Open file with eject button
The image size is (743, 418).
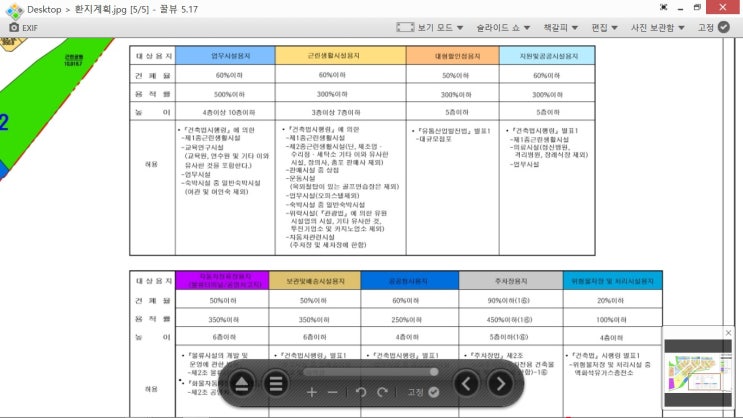[x=242, y=383]
